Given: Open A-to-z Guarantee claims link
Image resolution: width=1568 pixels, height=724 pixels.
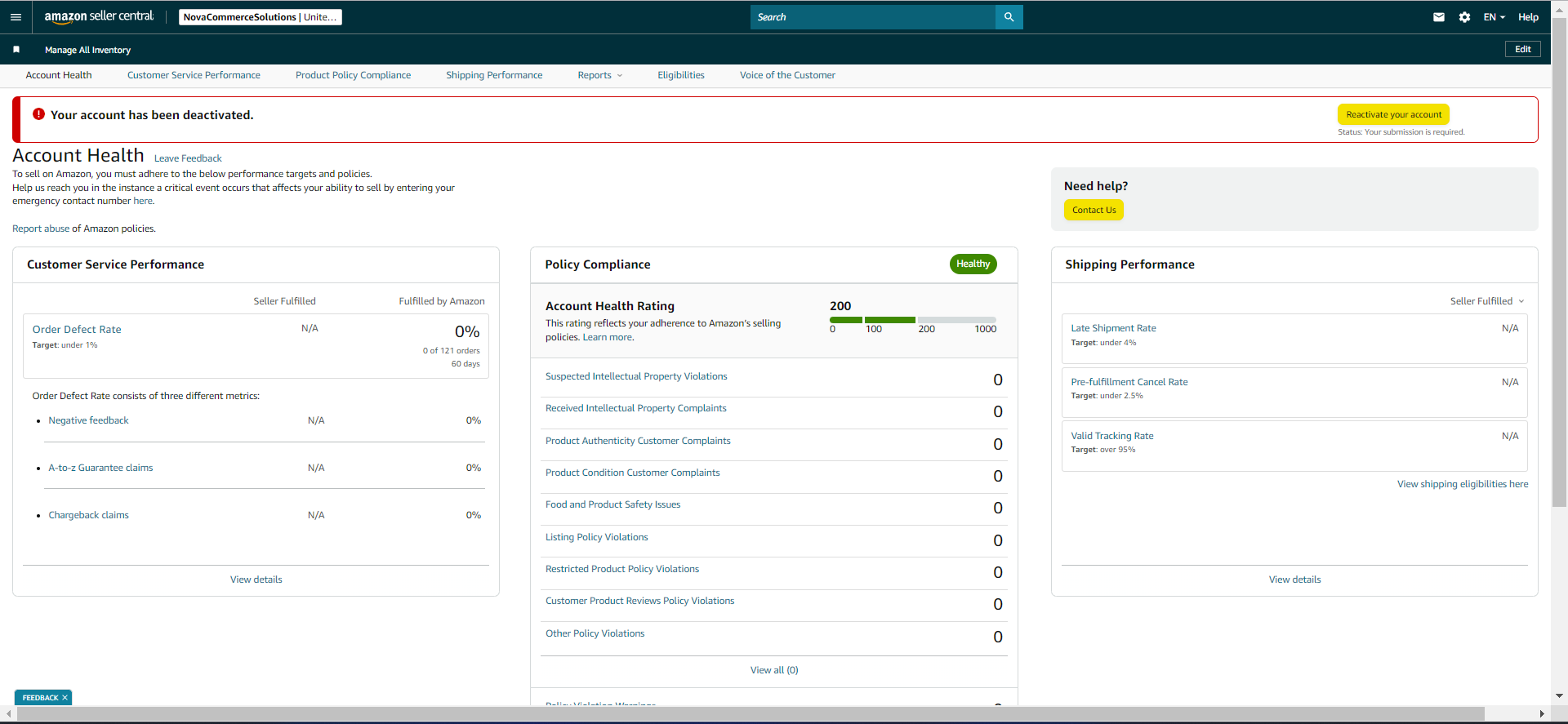Looking at the screenshot, I should coord(100,468).
